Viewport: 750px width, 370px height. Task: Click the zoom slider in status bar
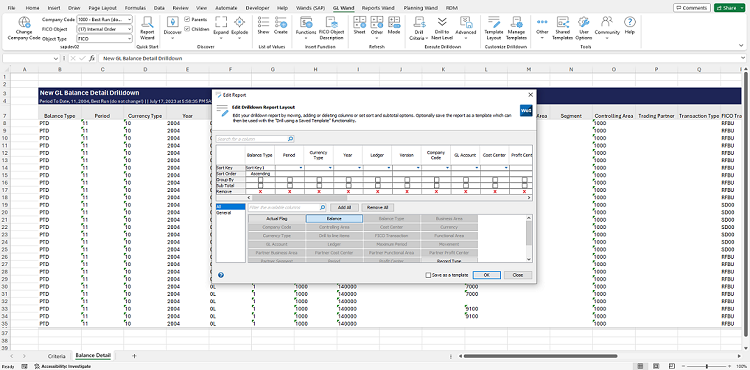click(x=706, y=366)
